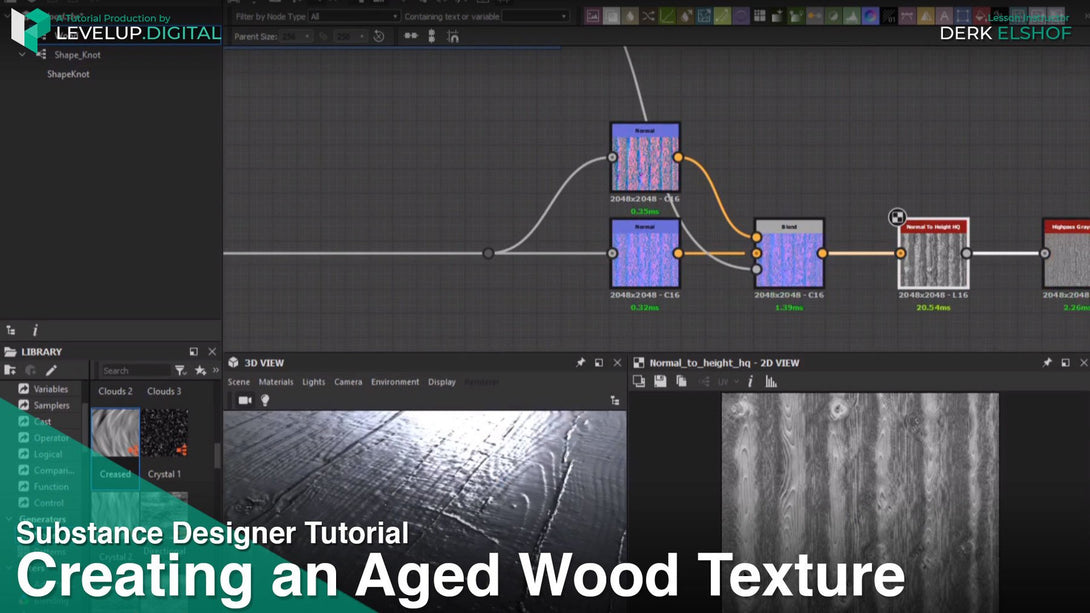Undock the 3D View panel

point(599,363)
